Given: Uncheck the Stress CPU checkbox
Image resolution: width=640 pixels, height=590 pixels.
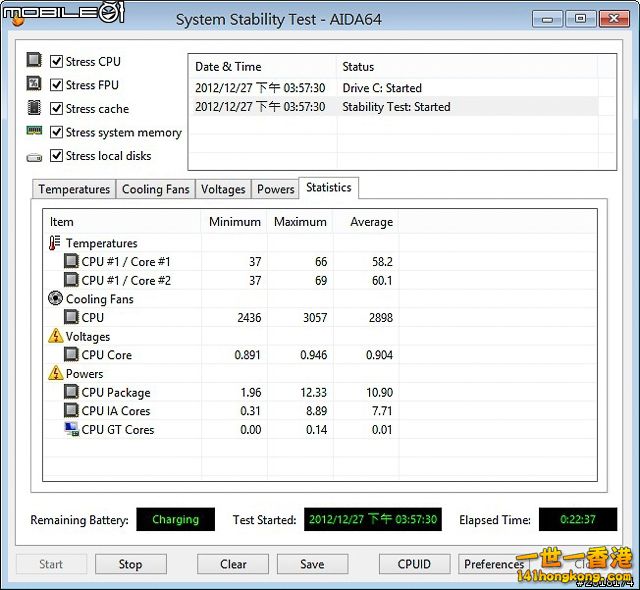Looking at the screenshot, I should pos(57,62).
